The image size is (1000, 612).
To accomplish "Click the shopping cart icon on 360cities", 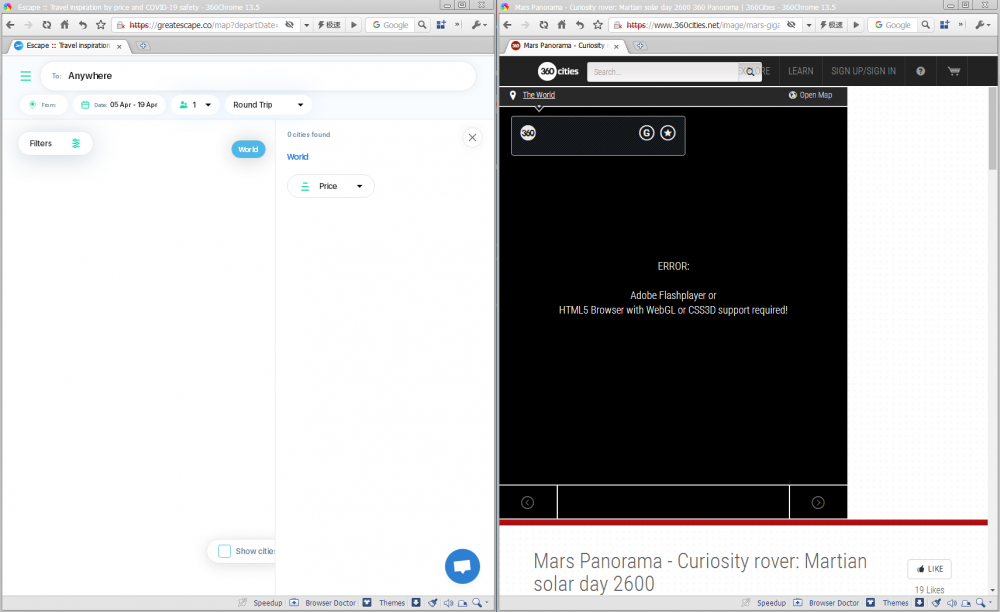I will pos(953,71).
